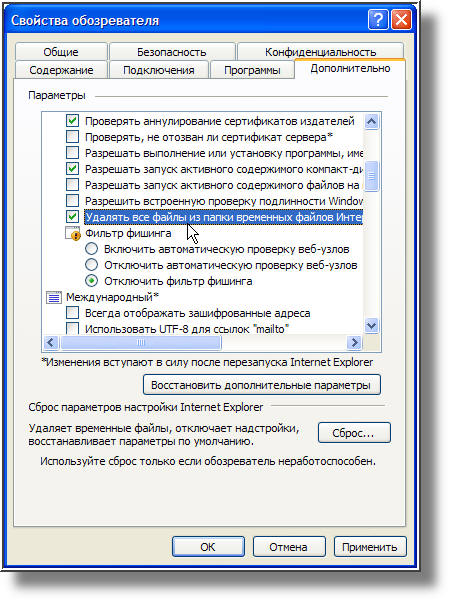Toggle Удалять все файлы из папки временных файлов

pos(72,217)
